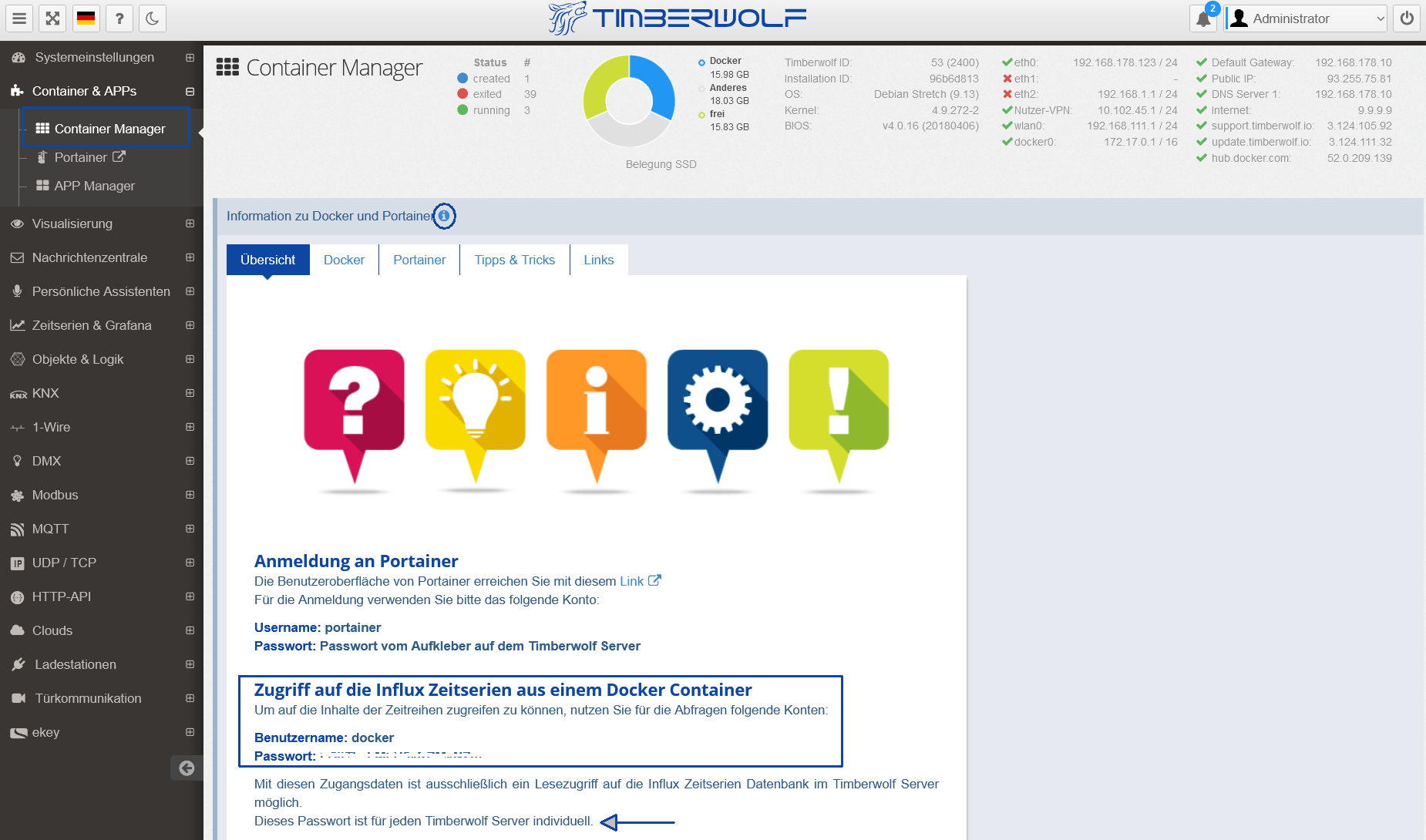This screenshot has width=1426, height=840.
Task: Click the DMX bulb icon
Action: pos(18,461)
